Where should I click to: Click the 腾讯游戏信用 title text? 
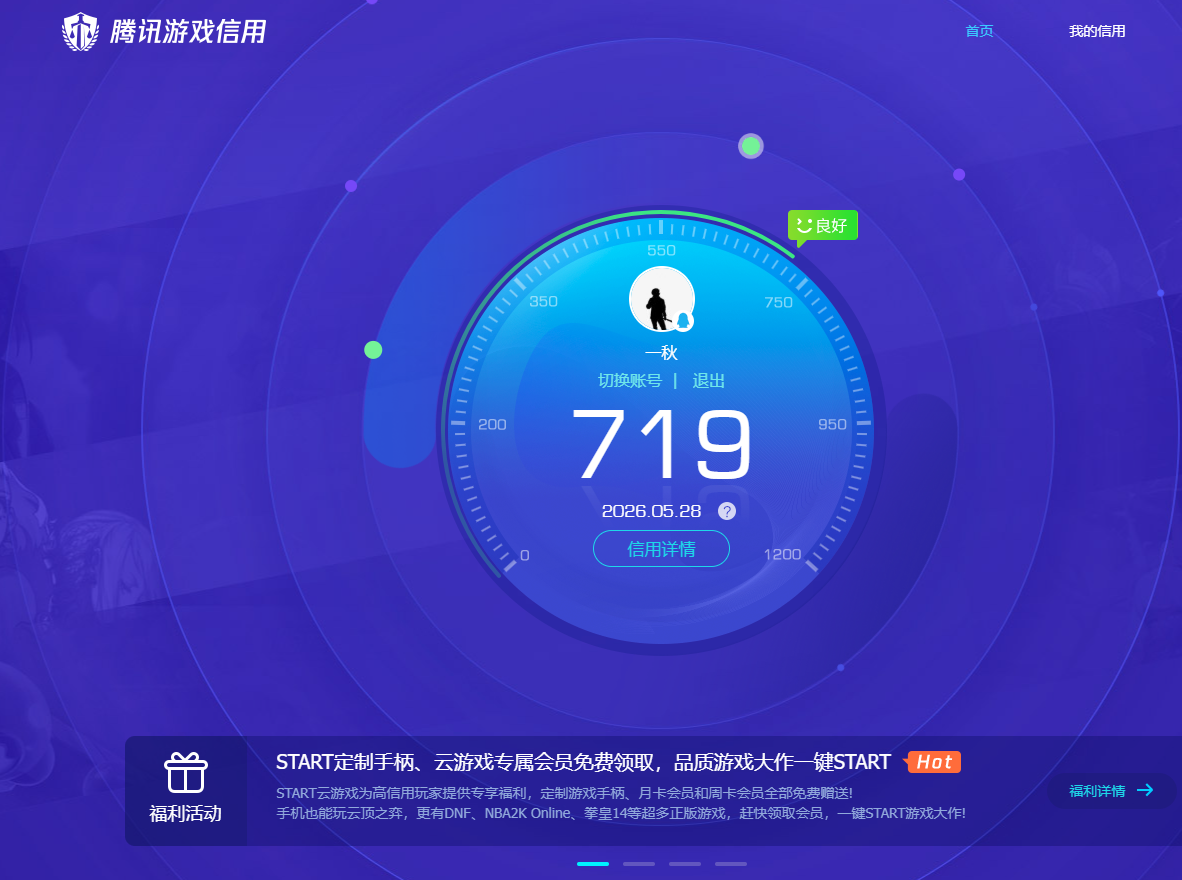pyautogui.click(x=188, y=32)
